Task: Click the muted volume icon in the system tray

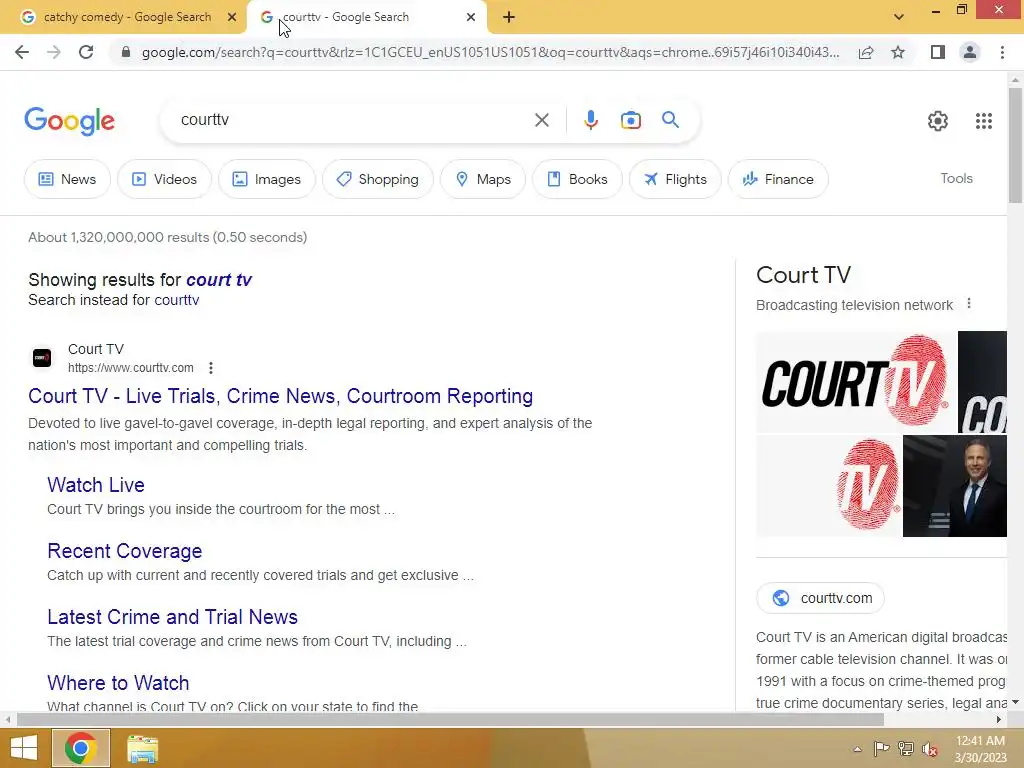Action: pos(931,749)
